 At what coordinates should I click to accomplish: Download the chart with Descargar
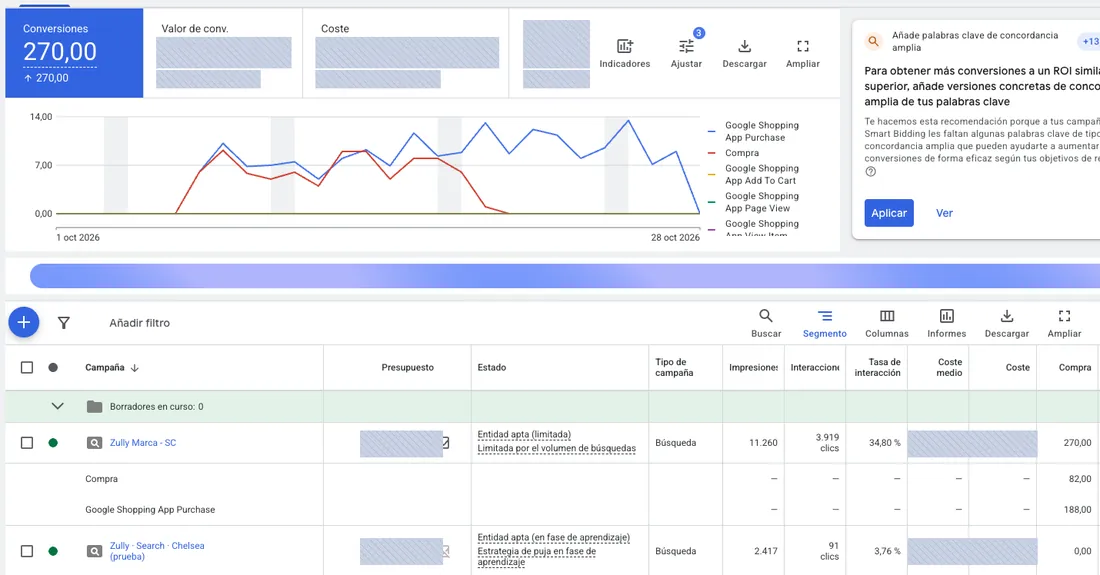(x=744, y=53)
